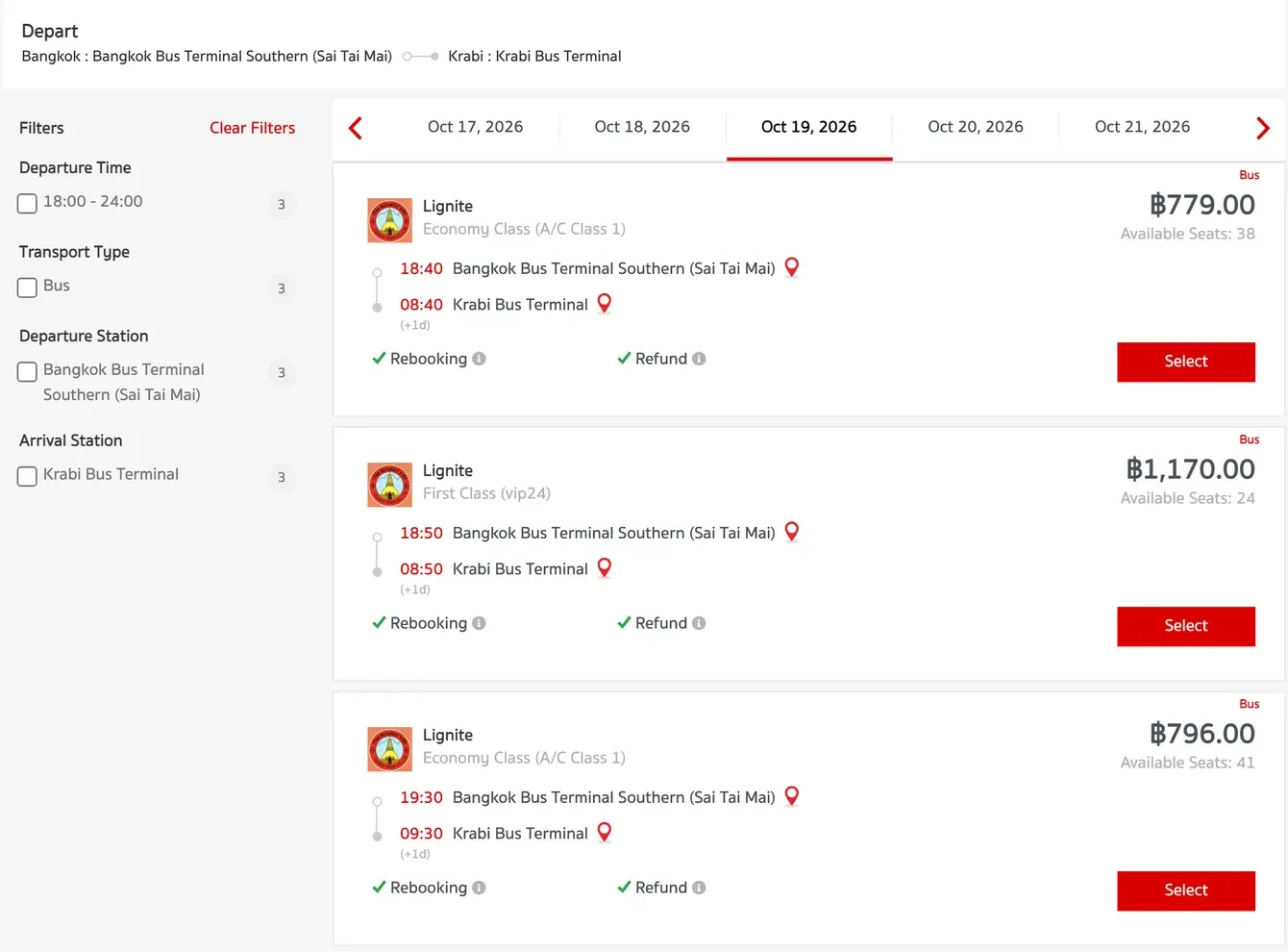The height and width of the screenshot is (952, 1288).
Task: Switch to the Oct 18, 2026 tab
Action: coord(642,127)
